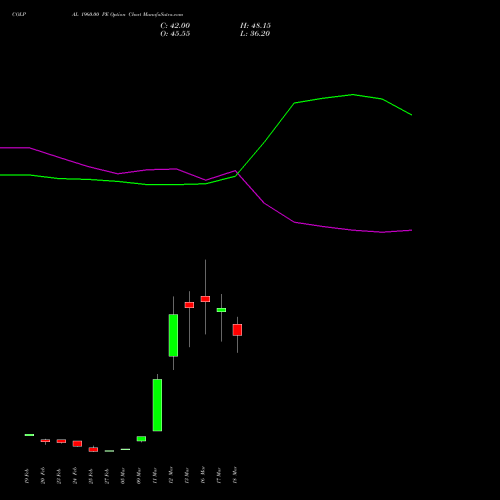The width and height of the screenshot is (500, 500).
Task: Click the 'PE Option Chart' title text
Action: pos(121,15)
